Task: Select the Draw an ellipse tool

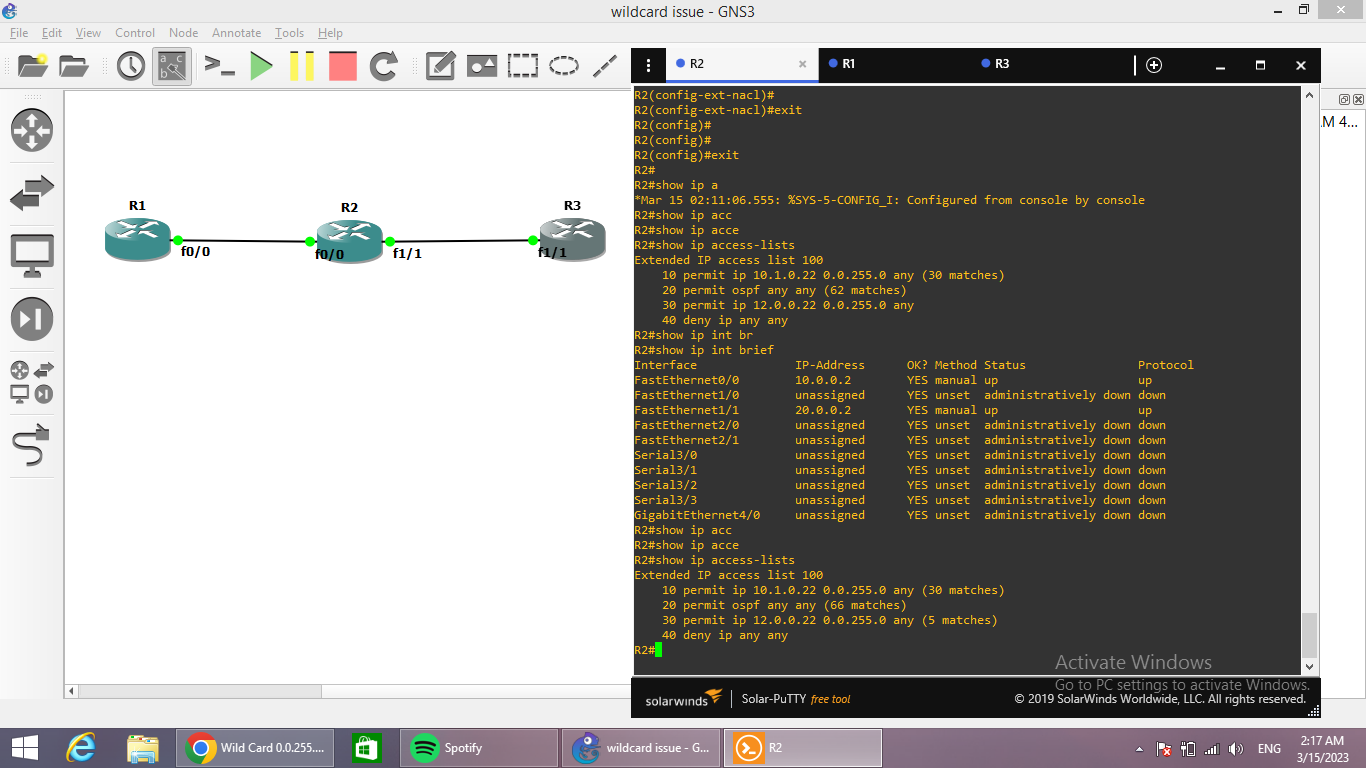Action: 563,64
